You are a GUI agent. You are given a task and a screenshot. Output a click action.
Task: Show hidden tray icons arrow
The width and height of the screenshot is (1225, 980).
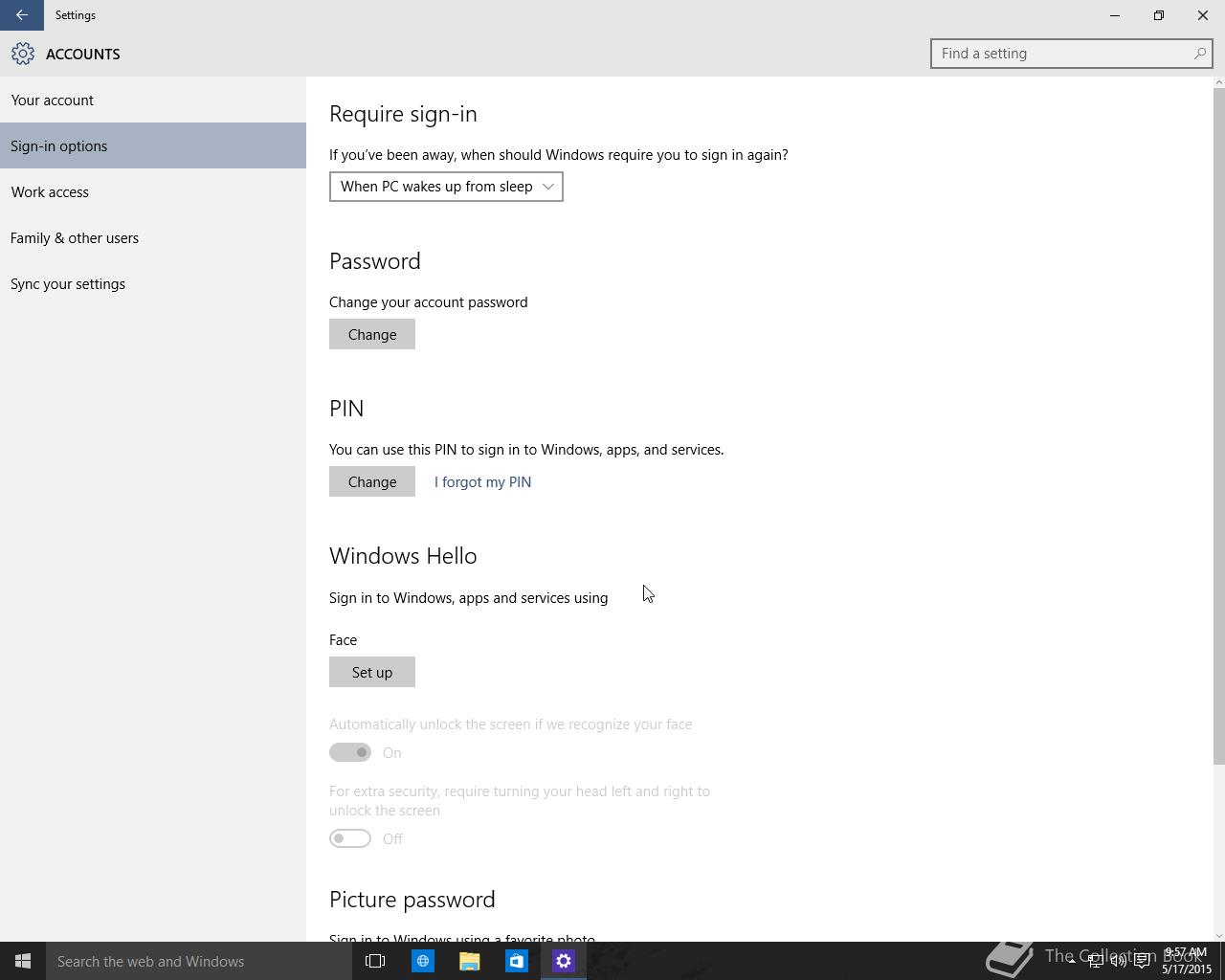[1072, 961]
